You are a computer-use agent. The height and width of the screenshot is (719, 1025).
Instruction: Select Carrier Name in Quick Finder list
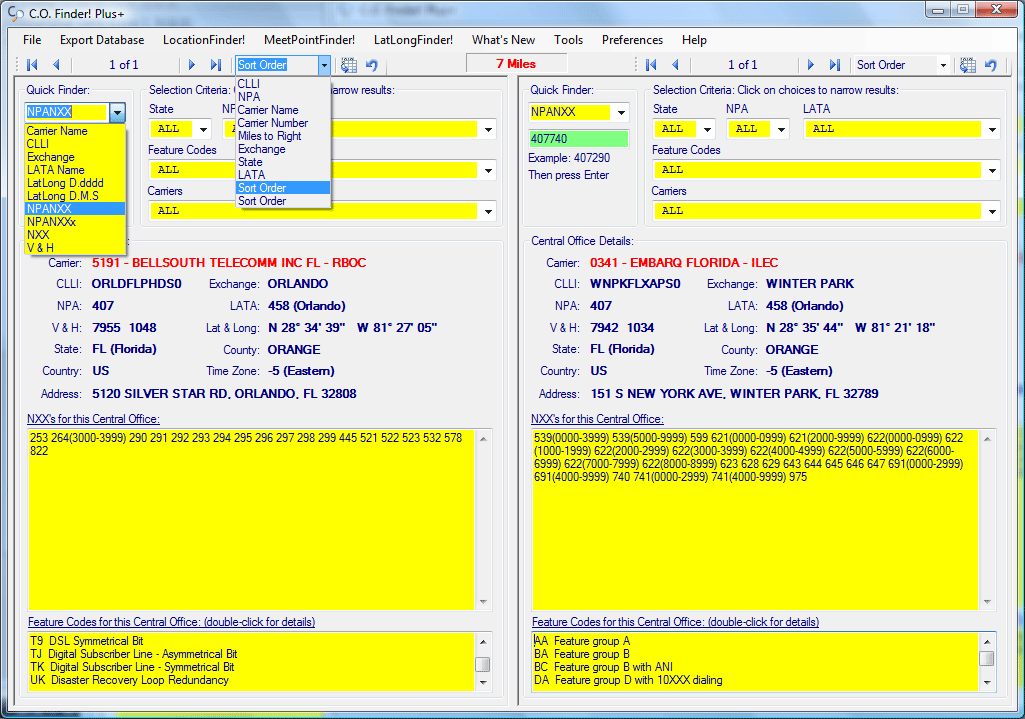[x=75, y=131]
